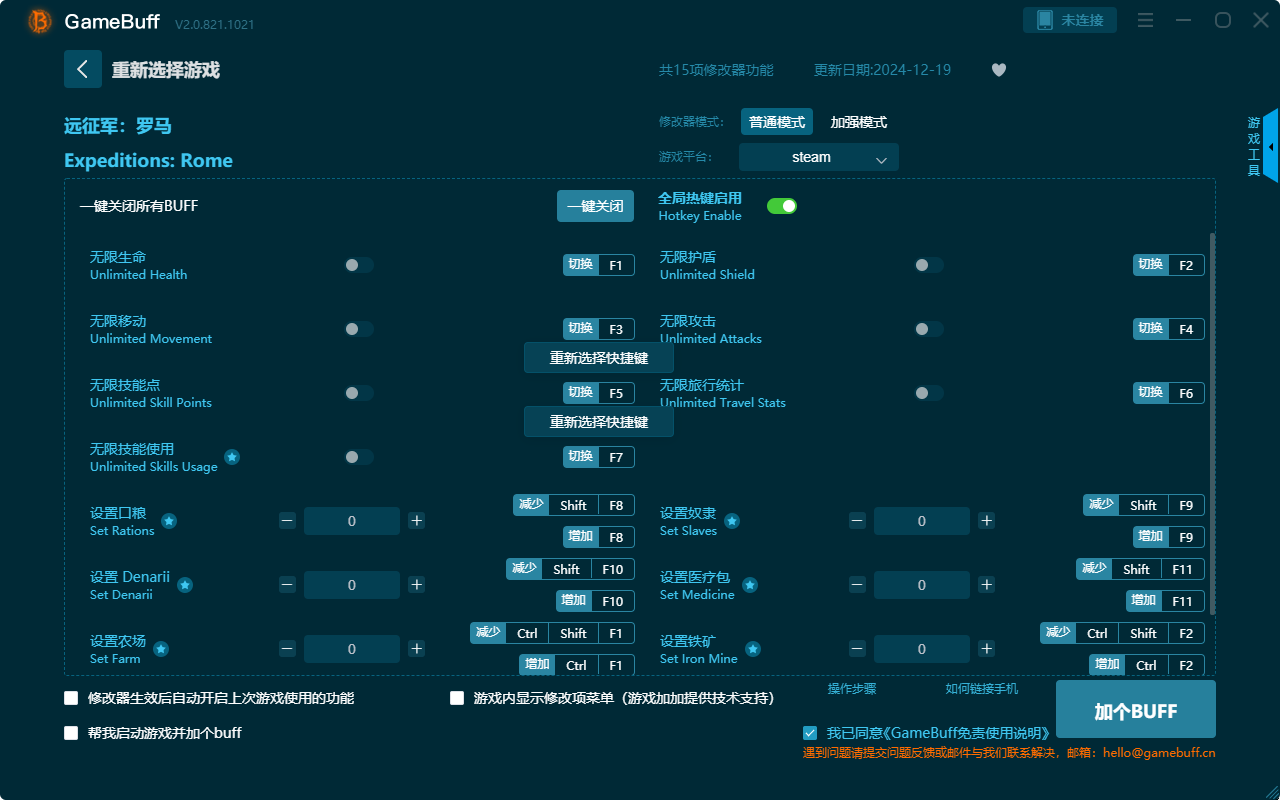Click plus icon for Set Slaves

(986, 521)
